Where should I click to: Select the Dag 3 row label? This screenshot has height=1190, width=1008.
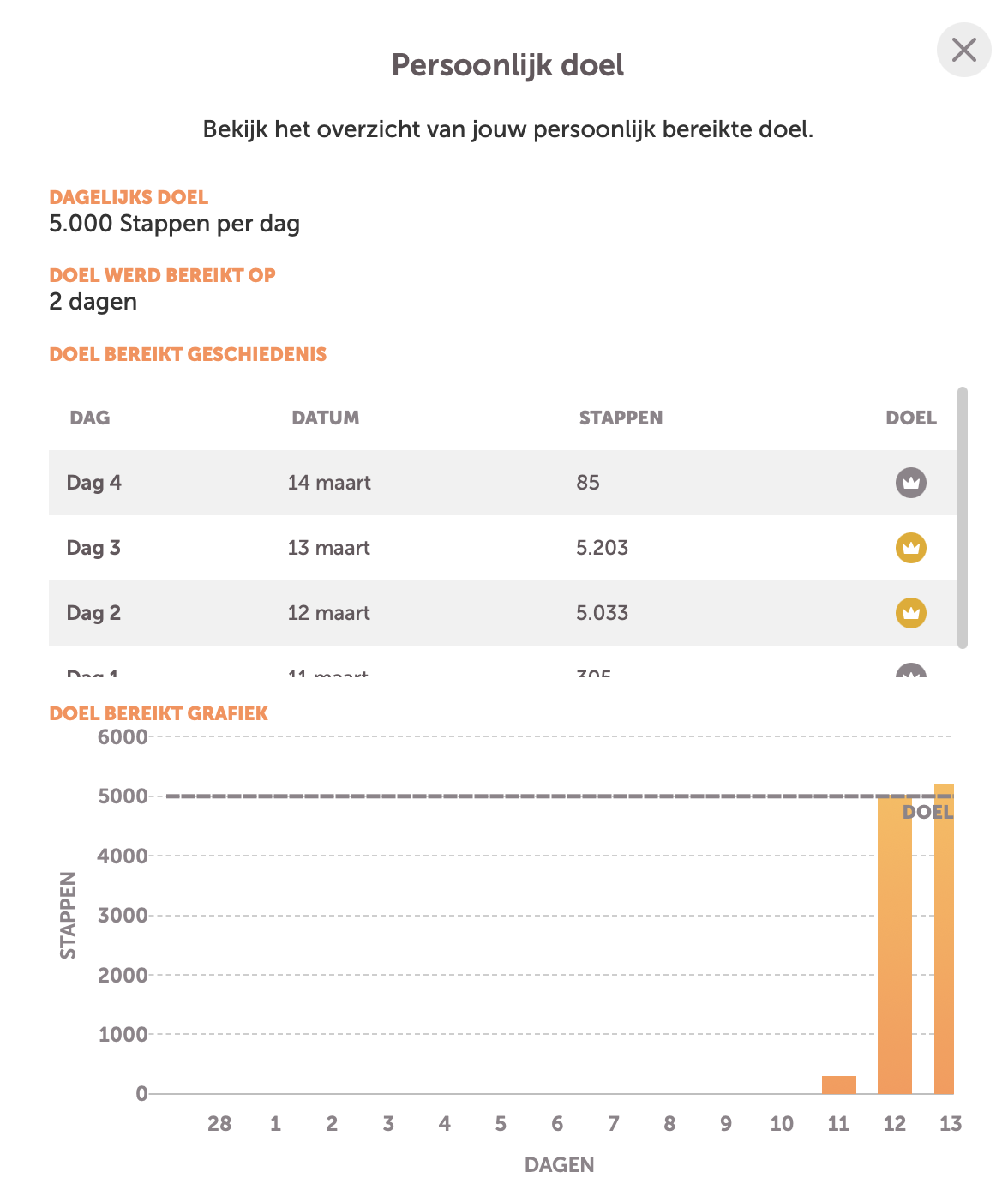[93, 548]
